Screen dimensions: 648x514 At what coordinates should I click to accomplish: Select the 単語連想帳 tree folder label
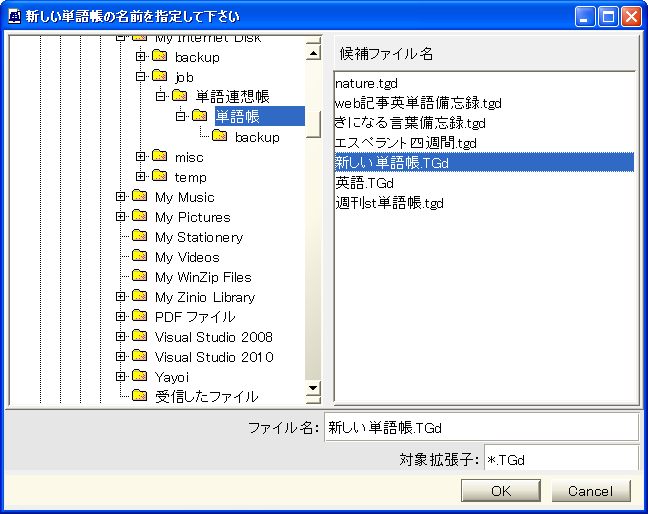point(233,96)
